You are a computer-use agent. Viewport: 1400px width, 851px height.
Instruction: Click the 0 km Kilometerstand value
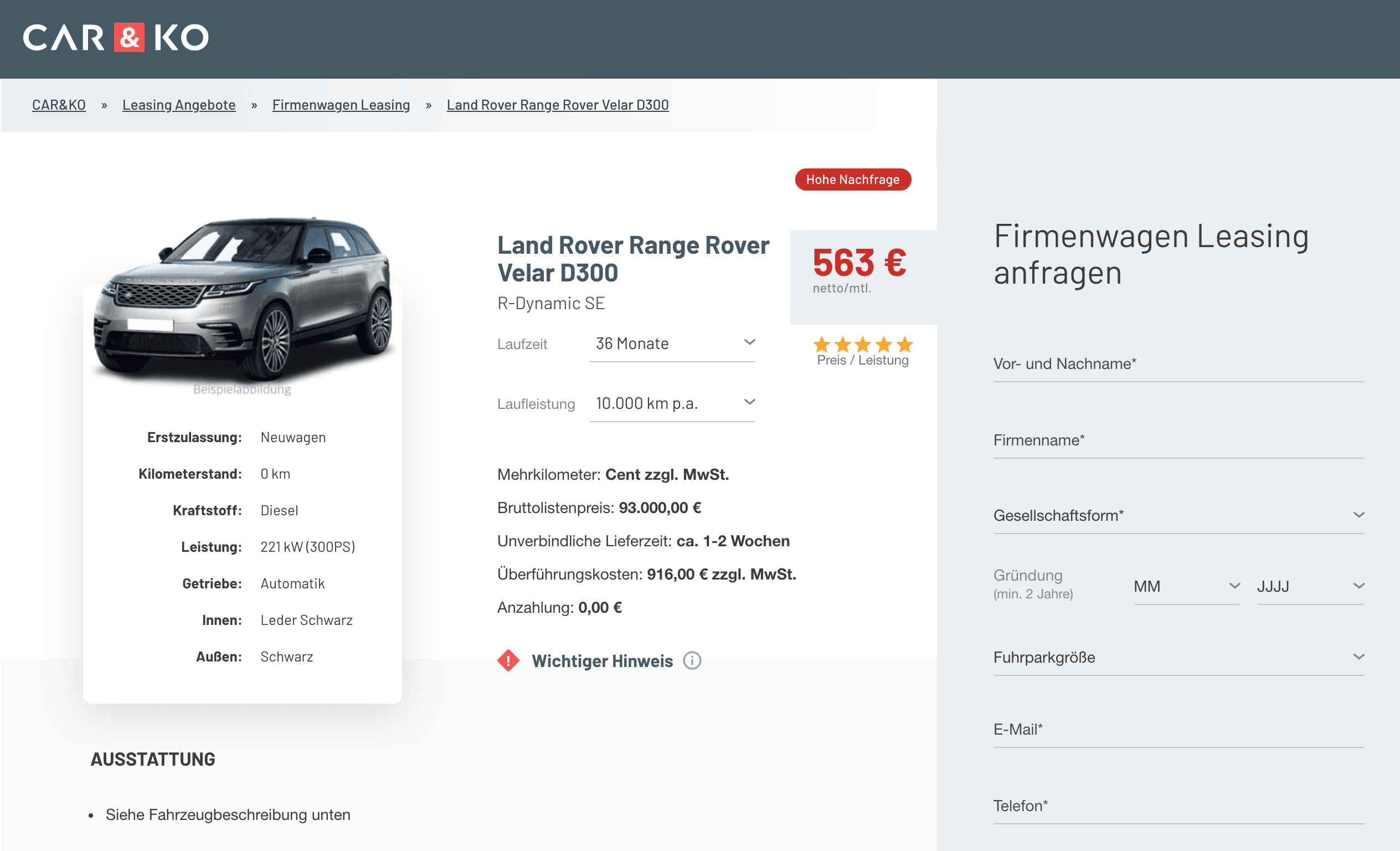tap(275, 474)
